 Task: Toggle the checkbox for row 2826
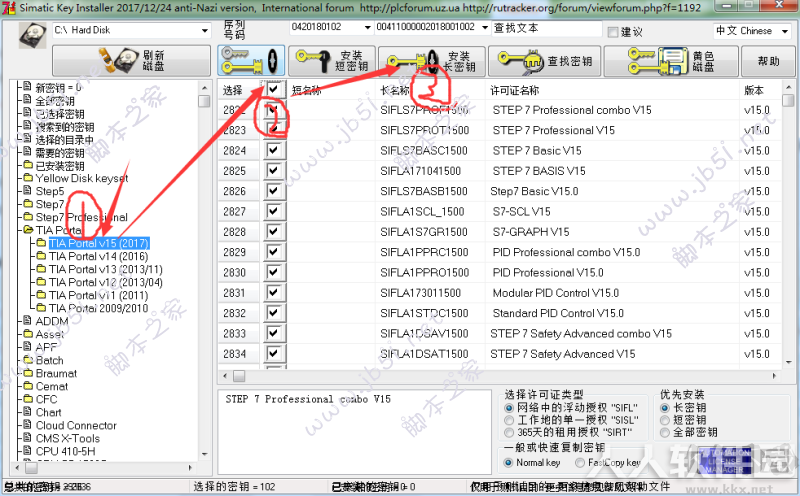[x=273, y=191]
